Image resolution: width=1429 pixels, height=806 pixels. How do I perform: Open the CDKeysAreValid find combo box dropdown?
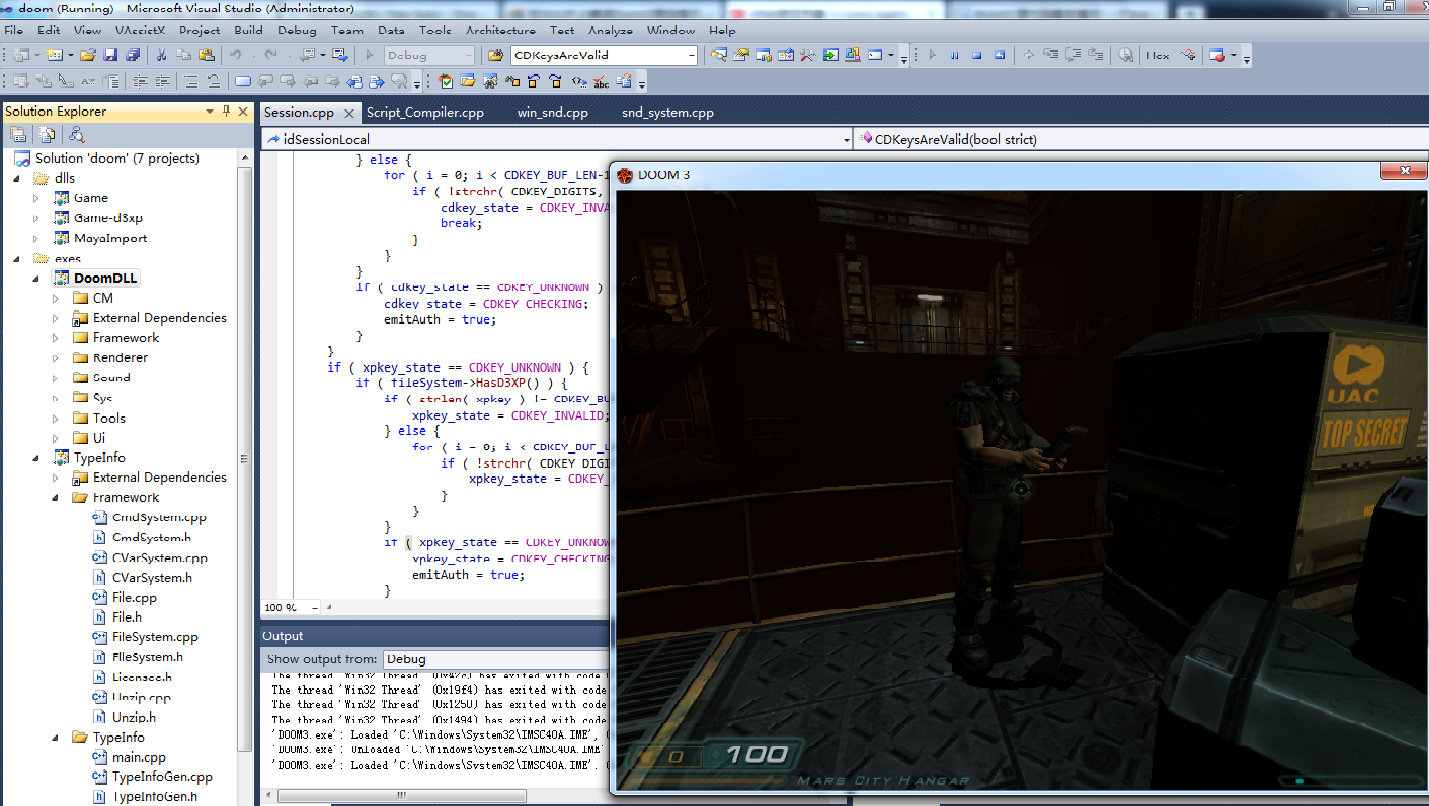click(x=692, y=55)
